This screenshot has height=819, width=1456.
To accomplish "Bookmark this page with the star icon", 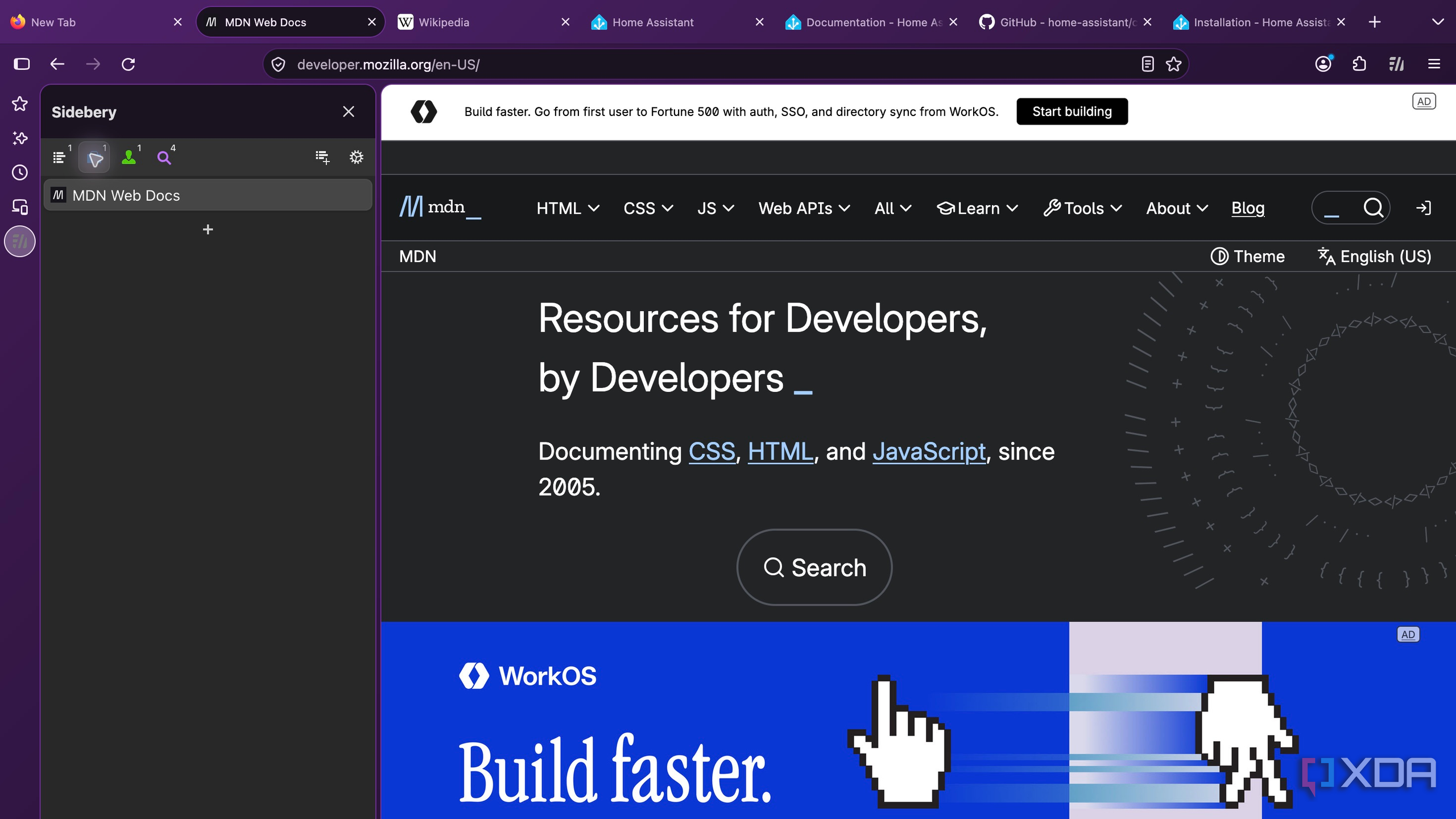I will pos(1173,64).
